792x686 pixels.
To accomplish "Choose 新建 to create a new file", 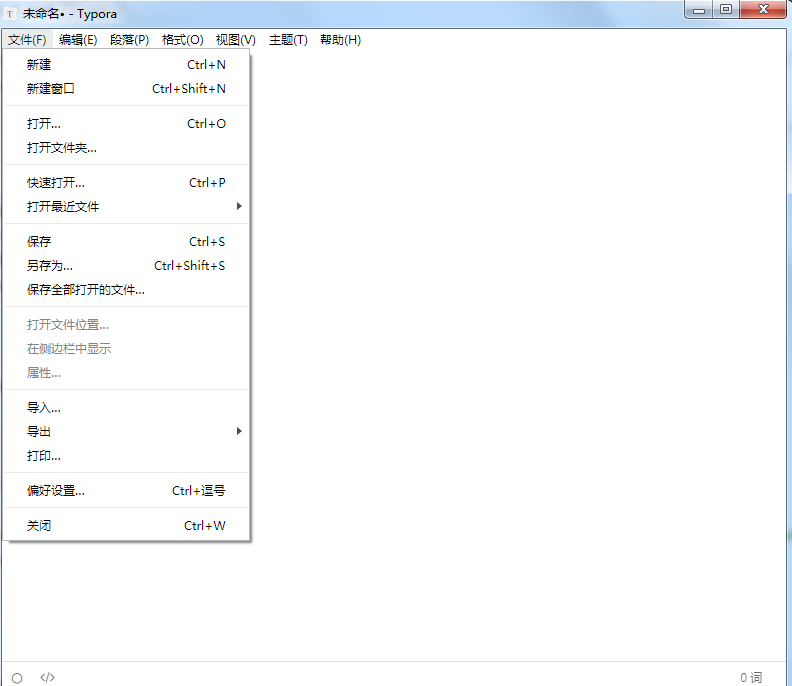I will pyautogui.click(x=126, y=65).
